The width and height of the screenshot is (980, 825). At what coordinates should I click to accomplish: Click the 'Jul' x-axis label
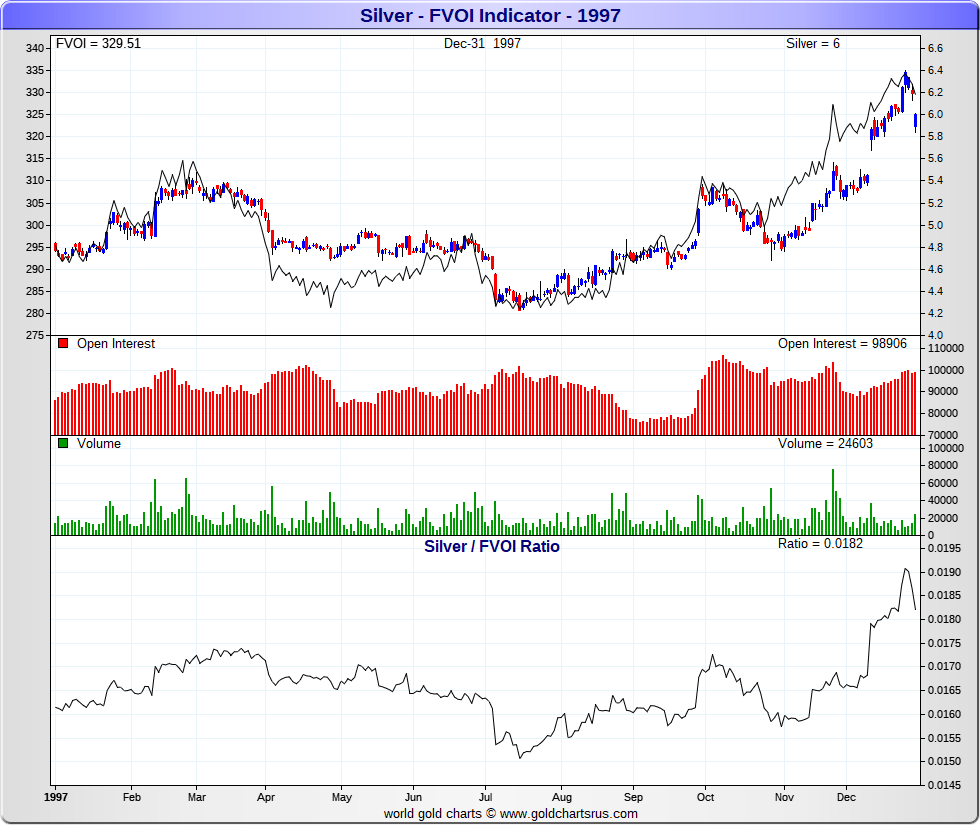(x=486, y=797)
